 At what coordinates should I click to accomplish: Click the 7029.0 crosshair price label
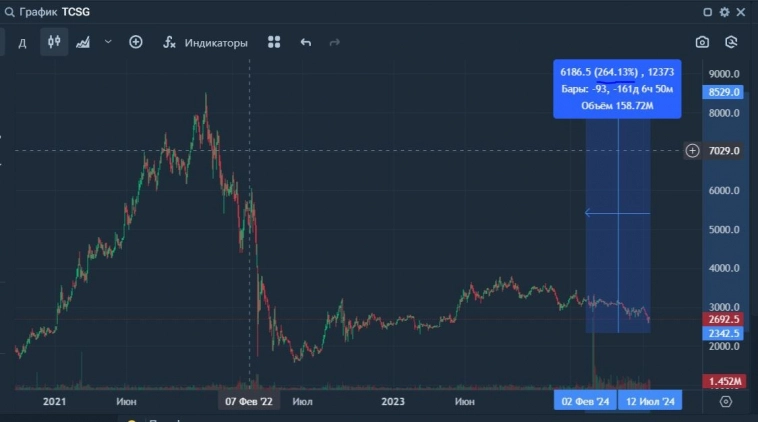[x=724, y=151]
